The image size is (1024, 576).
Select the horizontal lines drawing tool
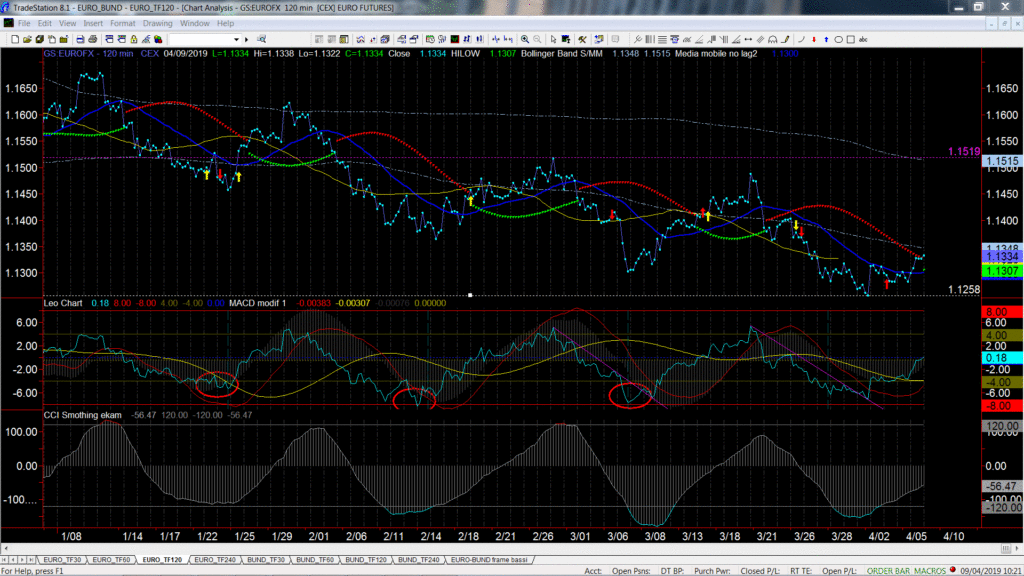[662, 39]
